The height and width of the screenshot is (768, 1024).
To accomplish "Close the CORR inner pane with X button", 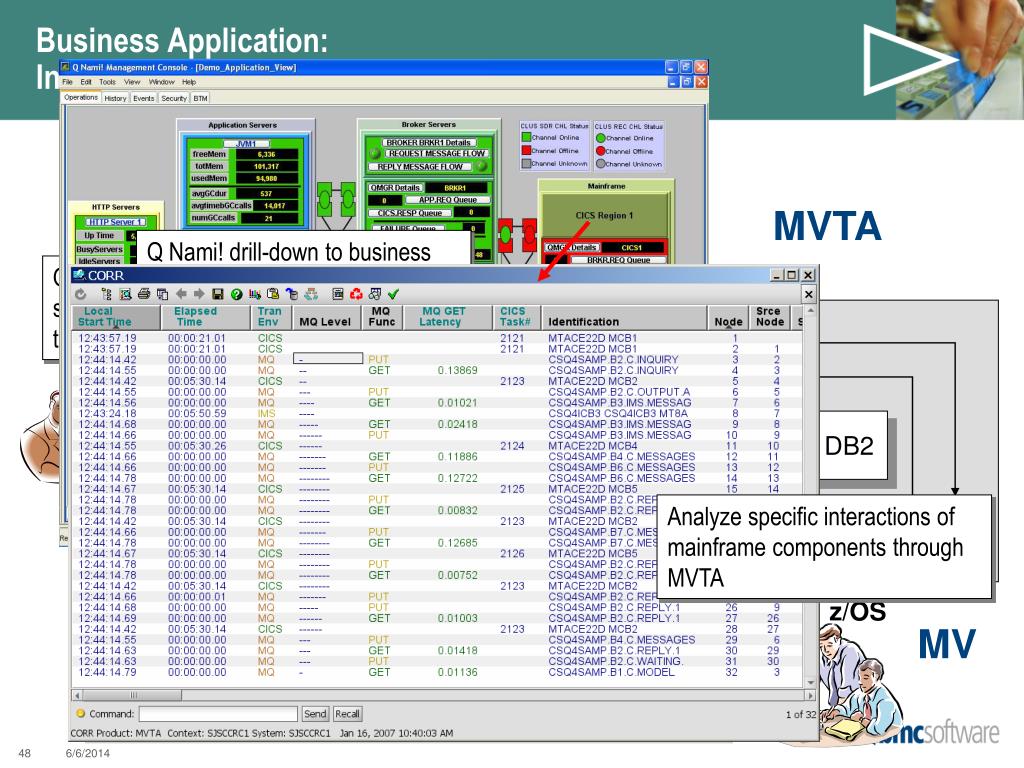I will 808,294.
